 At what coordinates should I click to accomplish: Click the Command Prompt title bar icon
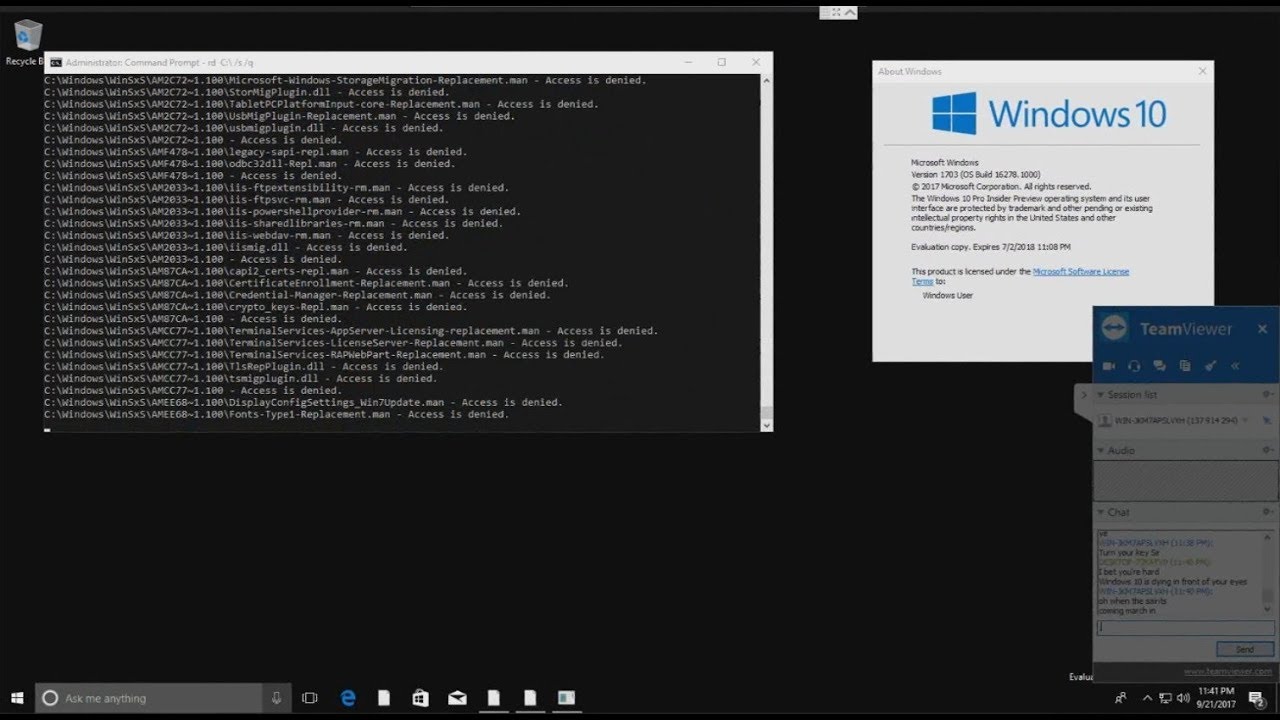56,62
